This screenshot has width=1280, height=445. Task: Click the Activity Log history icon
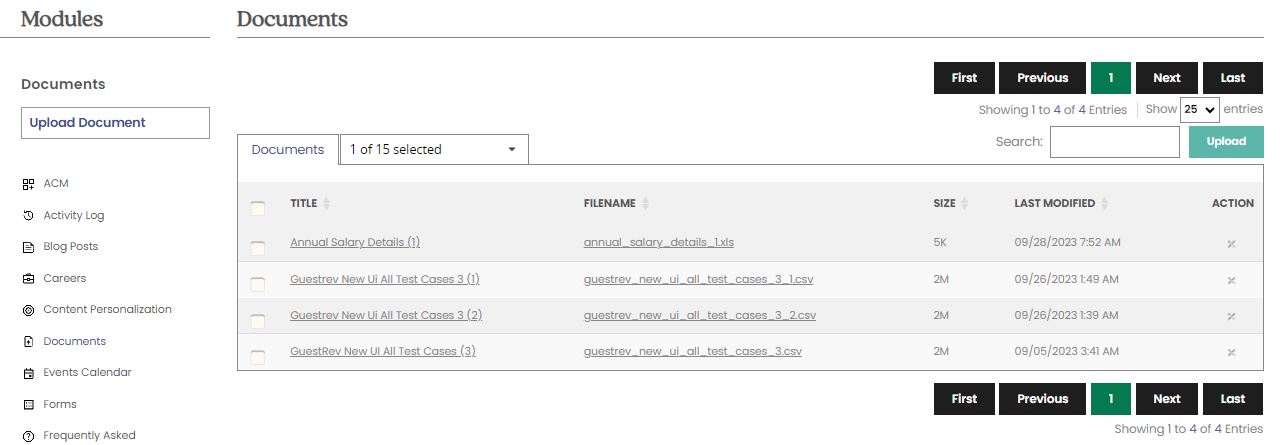(28, 215)
